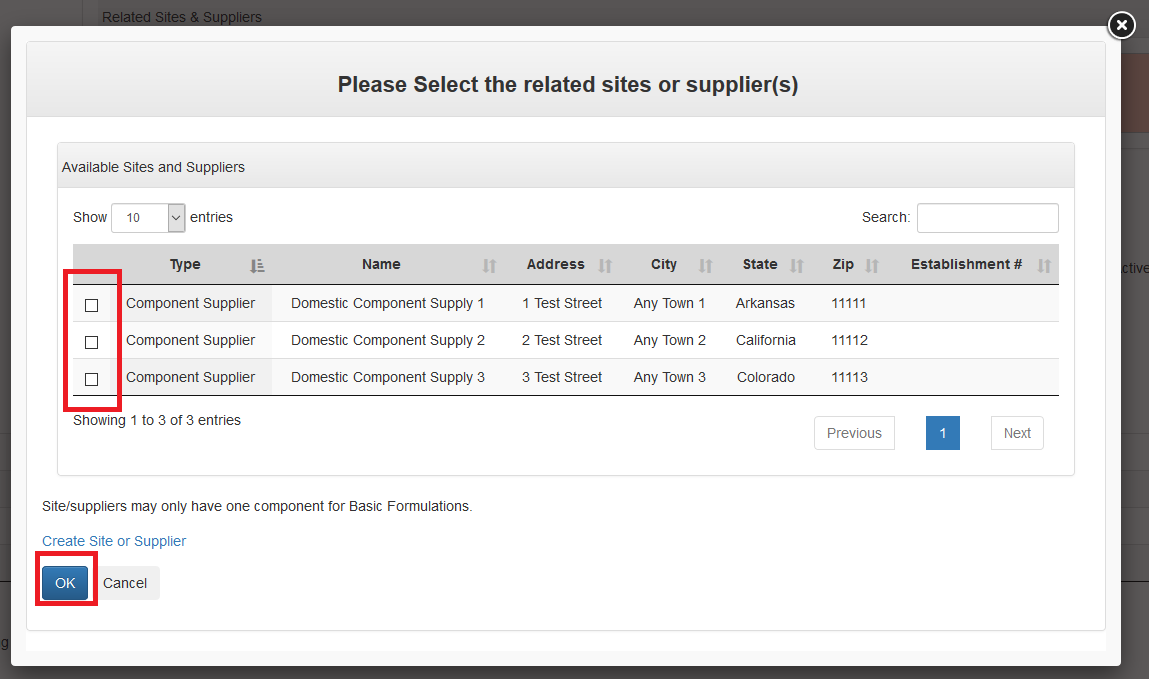Click the Colorado state cell
1149x679 pixels.
(766, 377)
